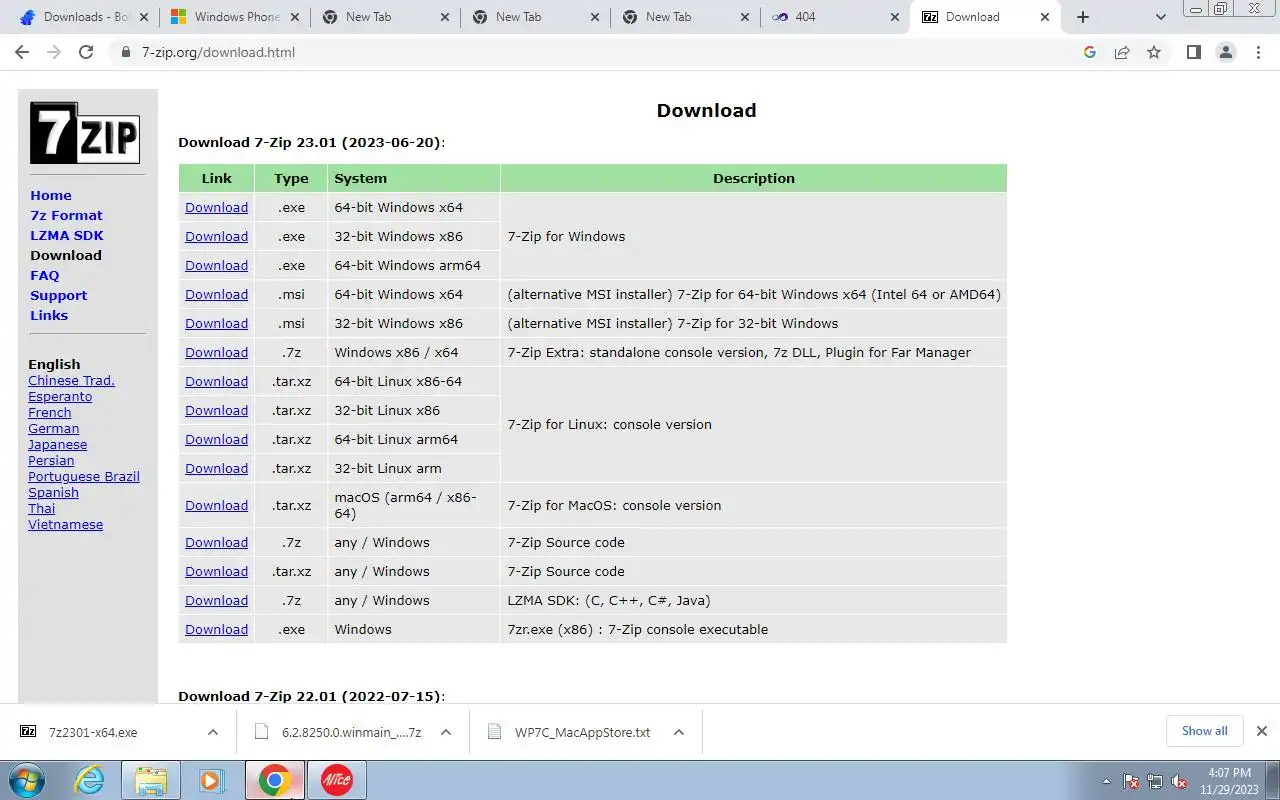Launch Internet Explorer from taskbar
Image resolution: width=1280 pixels, height=800 pixels.
pos(90,780)
